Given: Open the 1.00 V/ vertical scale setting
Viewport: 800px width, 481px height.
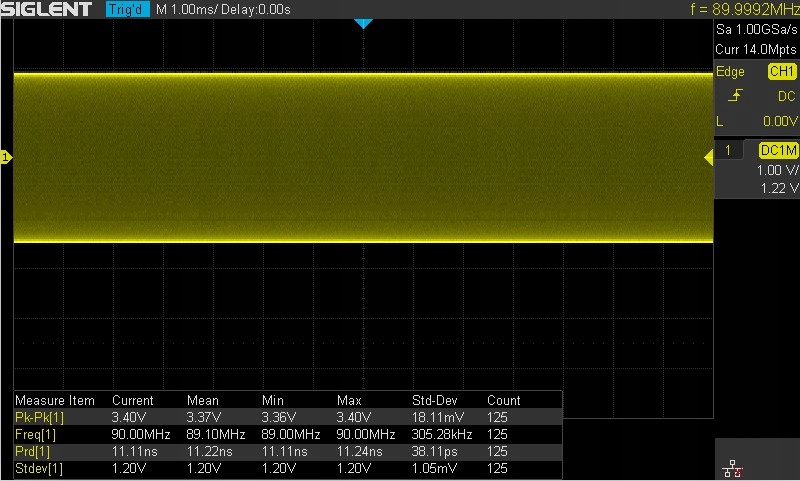Looking at the screenshot, I should [x=777, y=170].
